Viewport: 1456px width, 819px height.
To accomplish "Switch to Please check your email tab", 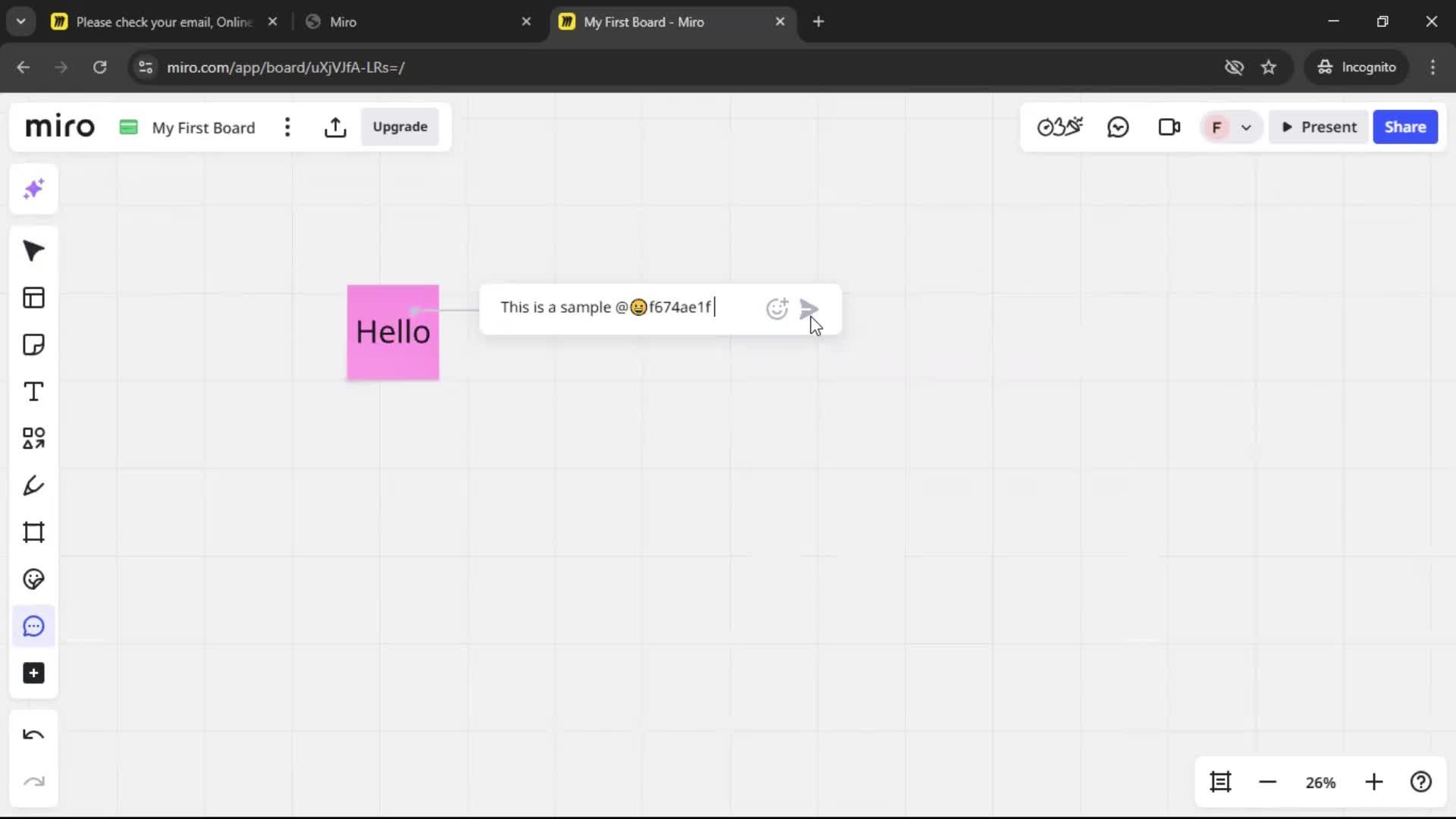I will pyautogui.click(x=164, y=22).
